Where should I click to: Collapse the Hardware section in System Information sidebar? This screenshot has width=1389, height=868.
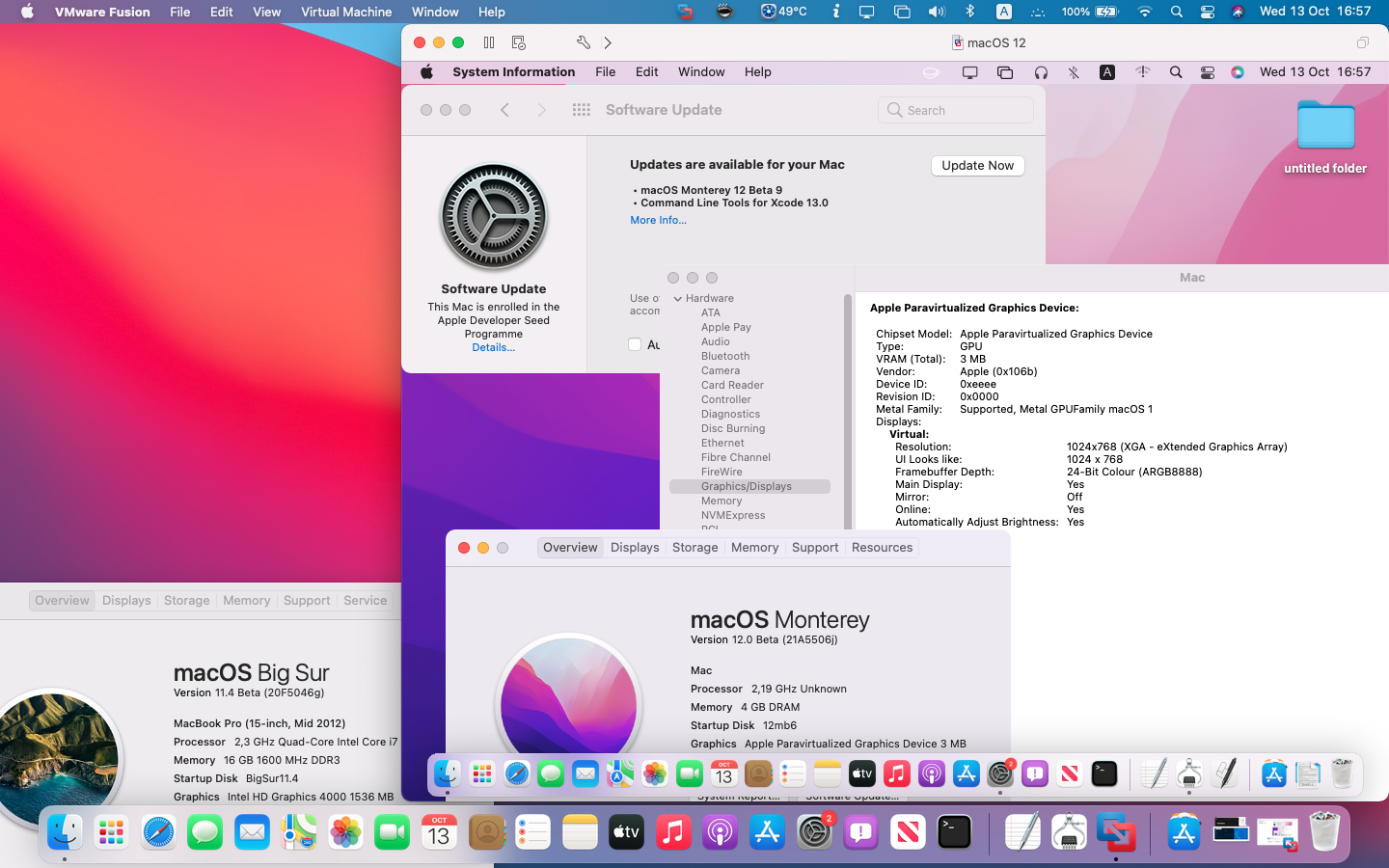678,299
